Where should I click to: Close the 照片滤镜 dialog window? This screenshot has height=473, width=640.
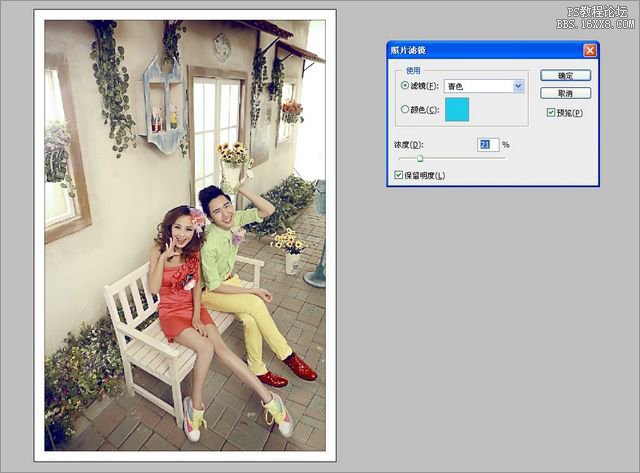click(590, 49)
